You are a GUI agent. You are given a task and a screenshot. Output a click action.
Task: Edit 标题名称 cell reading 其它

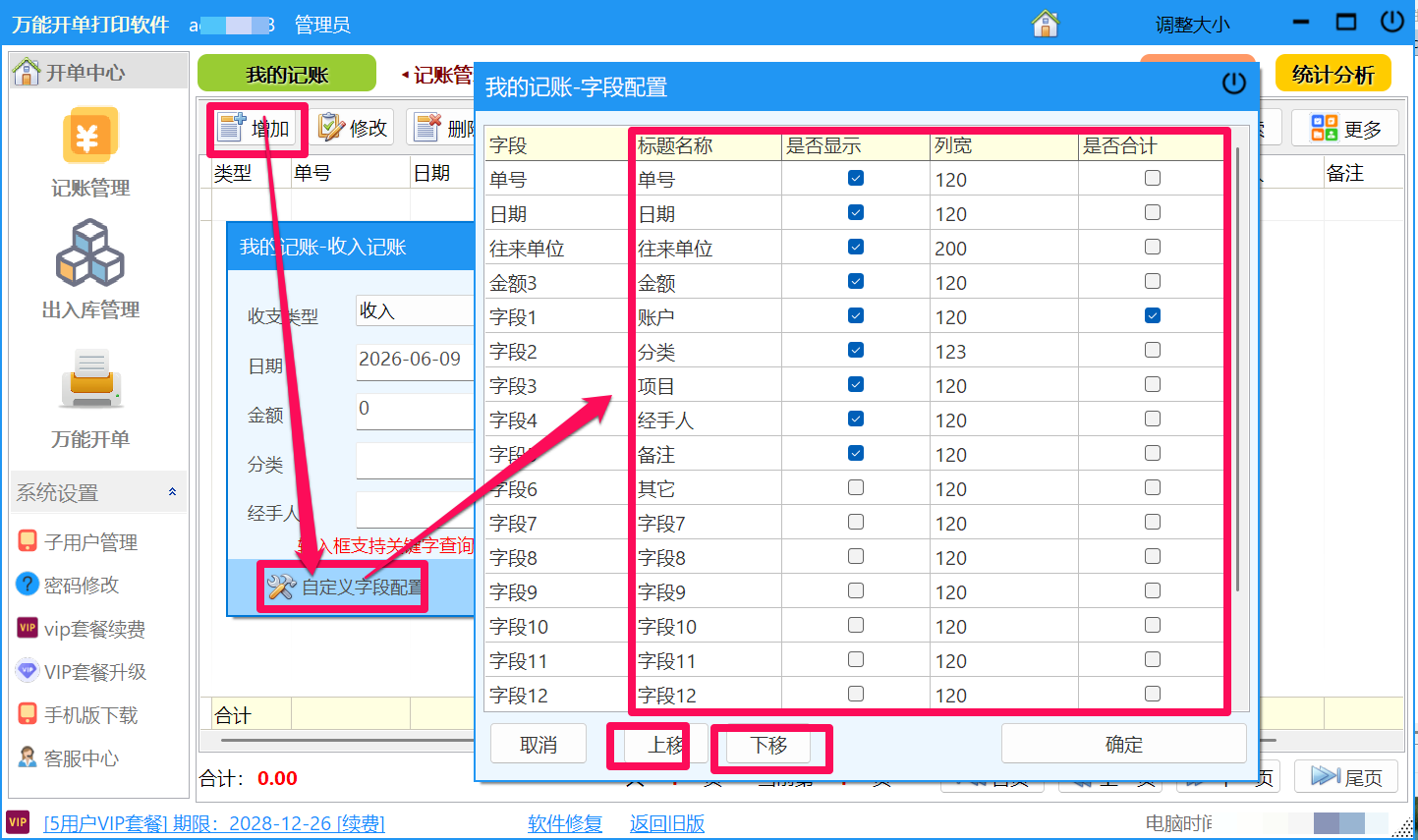pyautogui.click(x=708, y=488)
